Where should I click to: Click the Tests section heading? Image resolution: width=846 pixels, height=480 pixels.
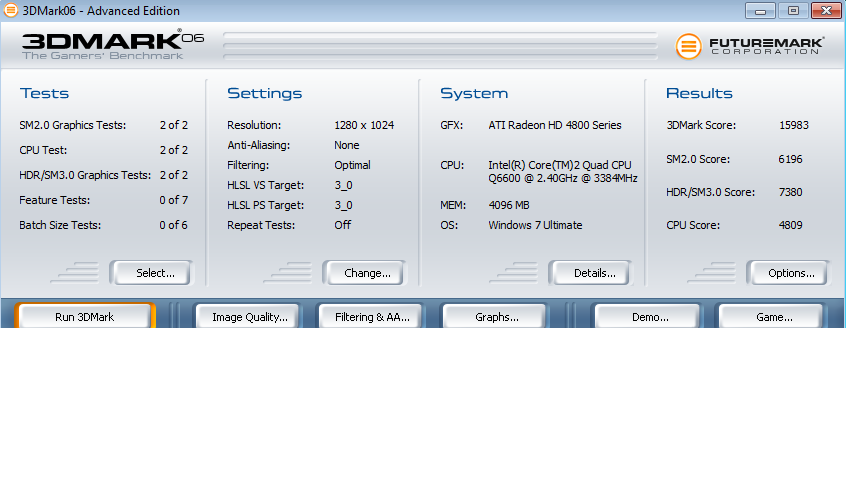44,93
